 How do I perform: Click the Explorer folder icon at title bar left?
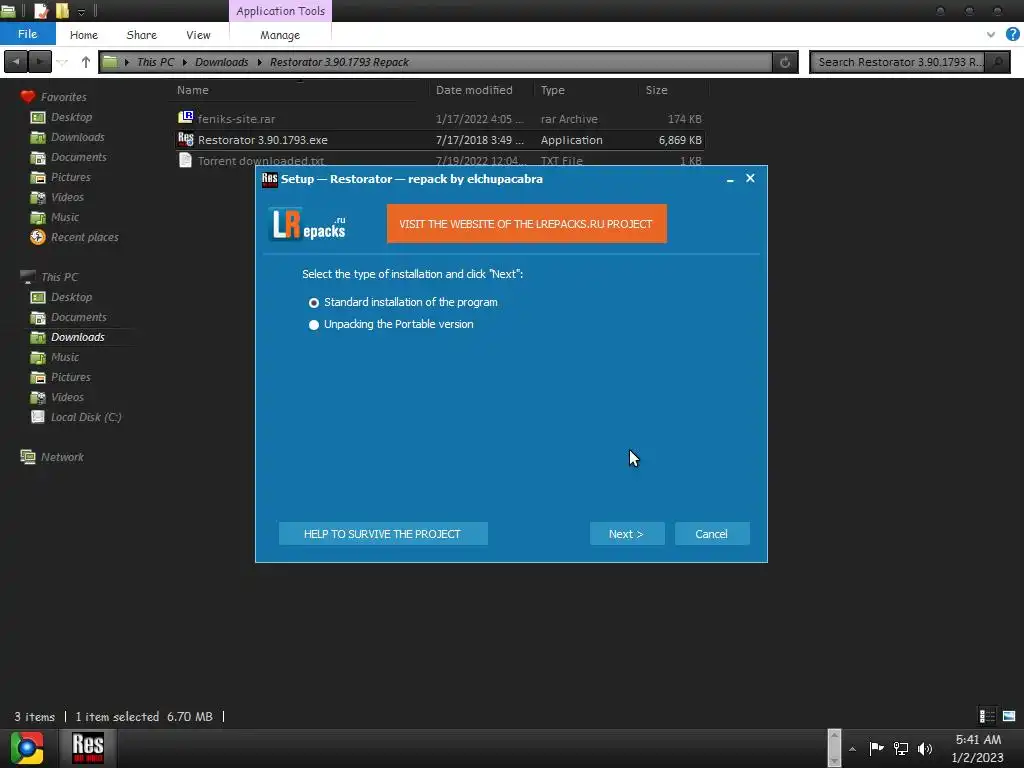pos(8,10)
